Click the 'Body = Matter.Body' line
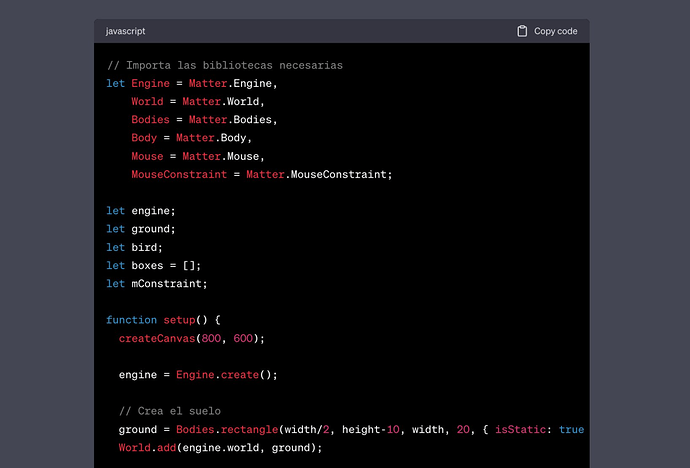Viewport: 690px width, 468px height. coord(191,138)
